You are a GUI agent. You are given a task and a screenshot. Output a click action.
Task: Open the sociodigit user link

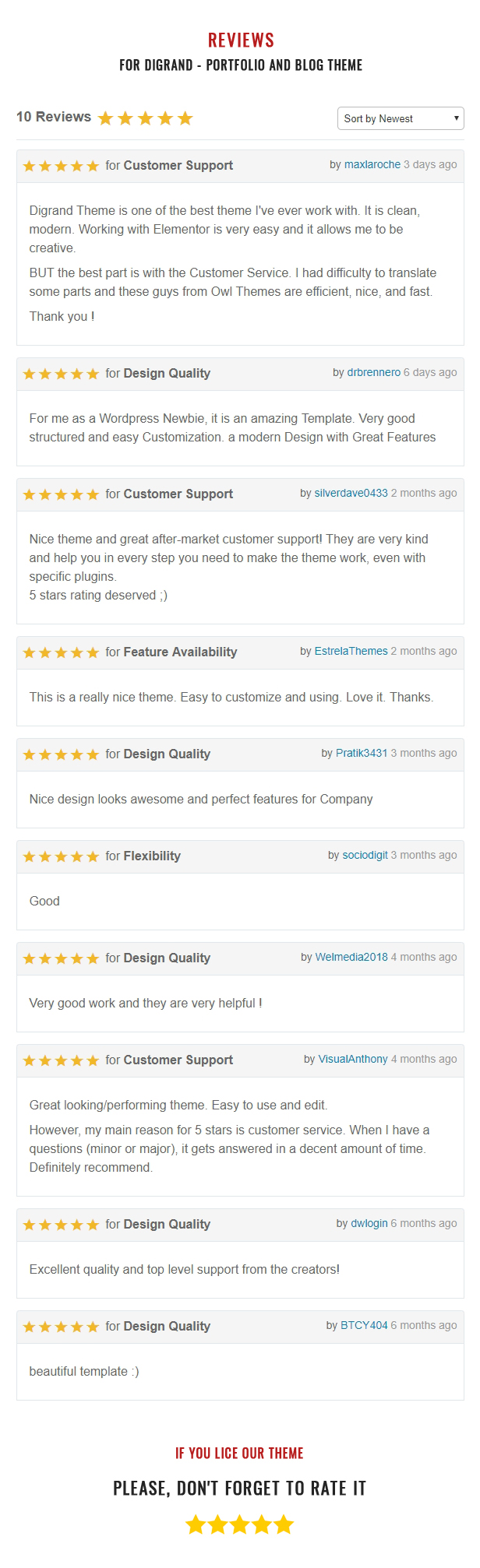tap(365, 855)
